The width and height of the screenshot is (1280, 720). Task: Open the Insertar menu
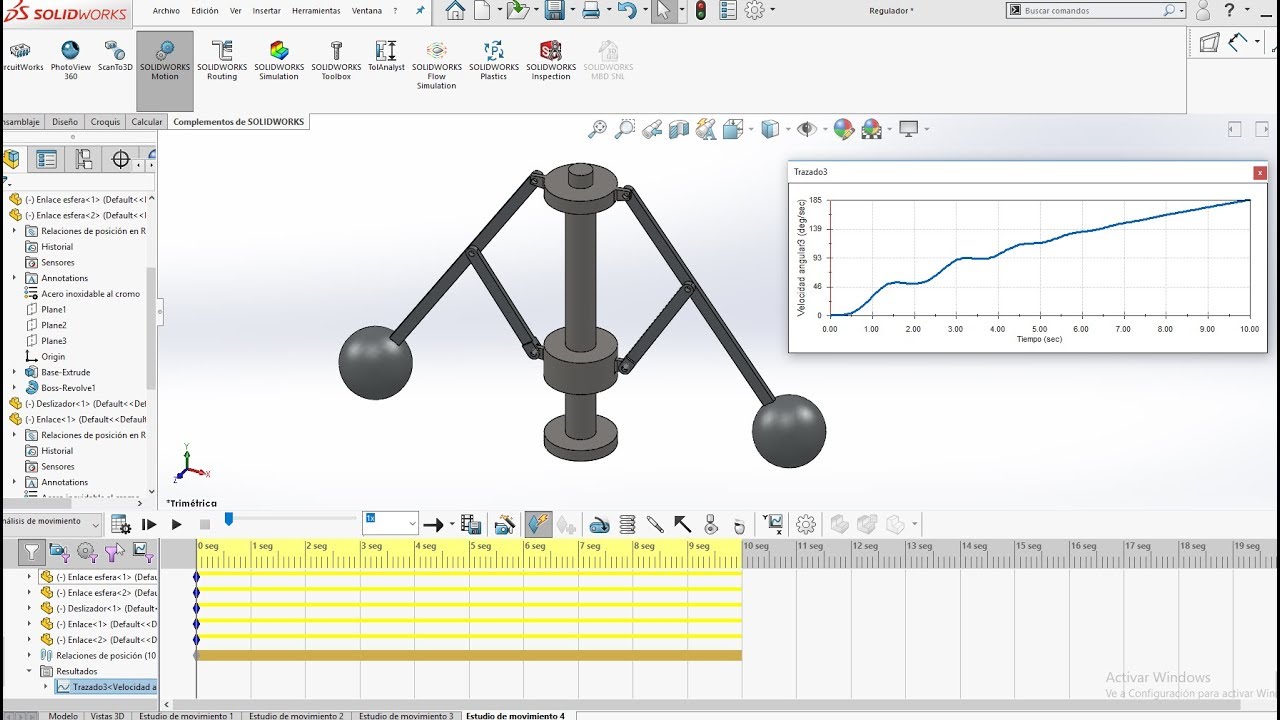[267, 11]
